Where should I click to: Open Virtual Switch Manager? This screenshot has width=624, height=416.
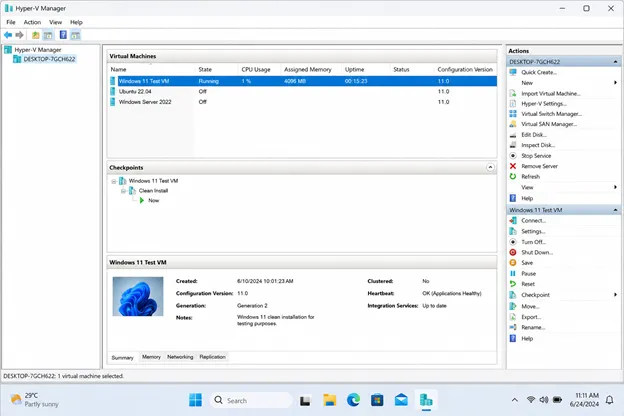[552, 114]
